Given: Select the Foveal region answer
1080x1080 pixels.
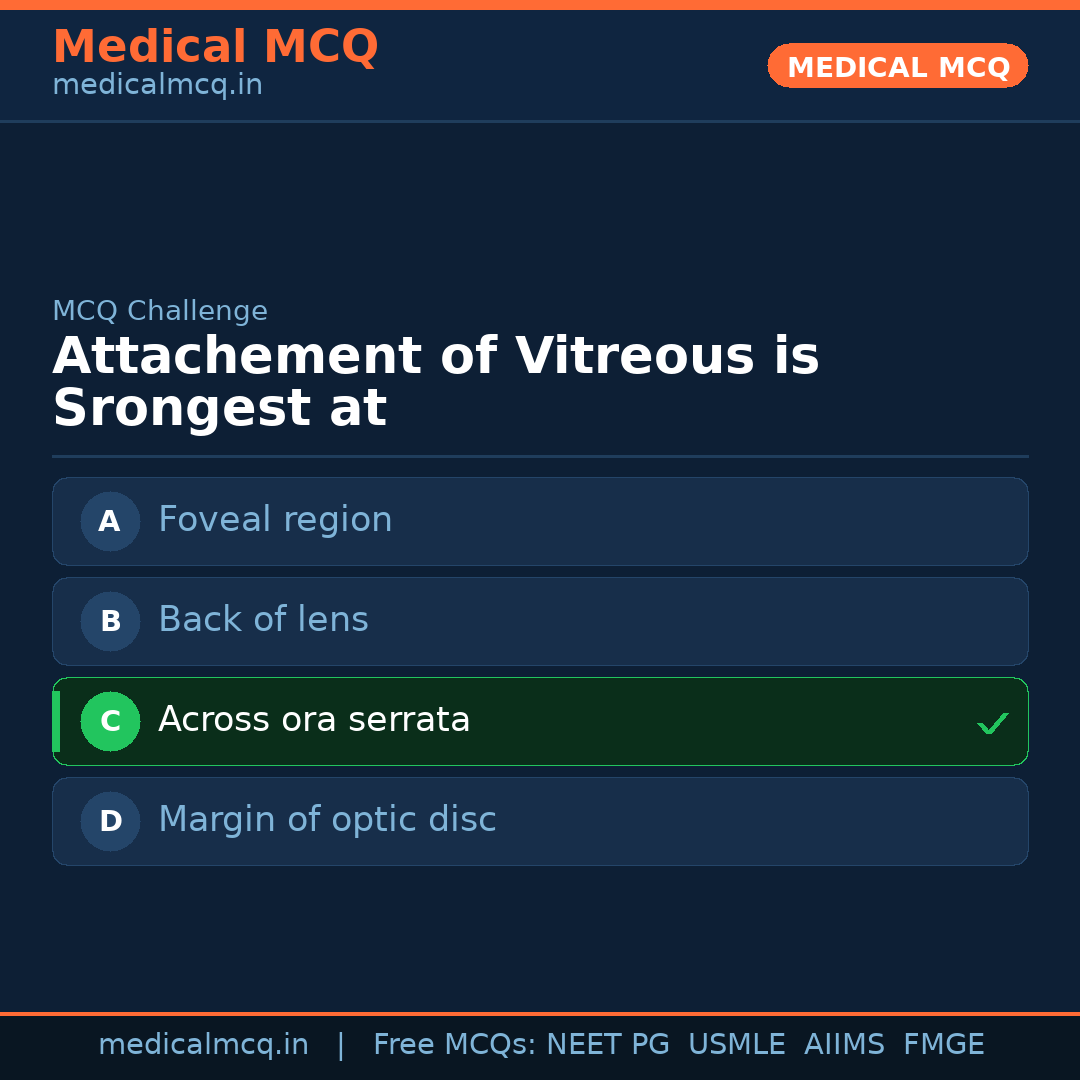Looking at the screenshot, I should click(275, 520).
